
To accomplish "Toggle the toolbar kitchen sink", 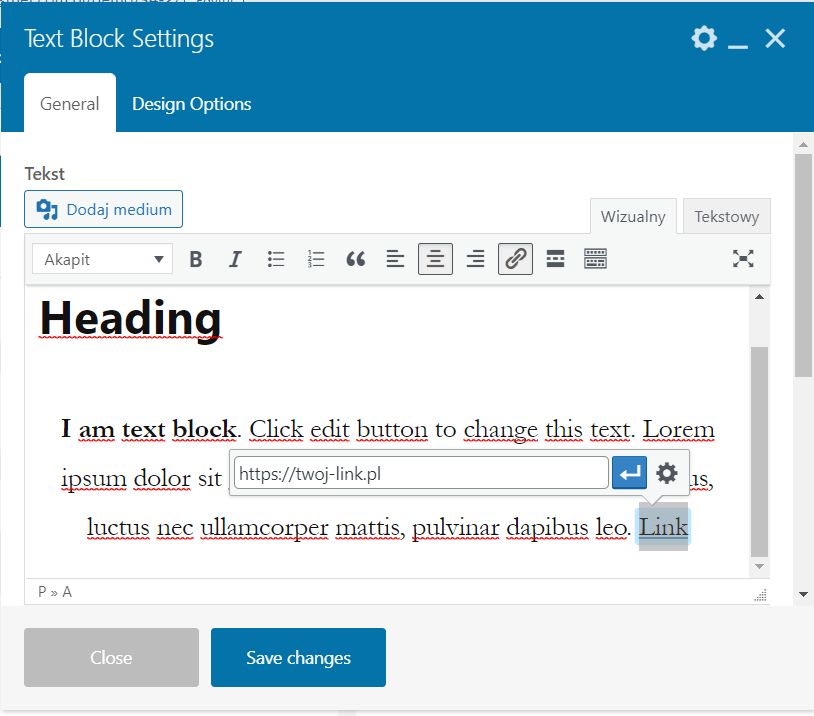I will (595, 259).
